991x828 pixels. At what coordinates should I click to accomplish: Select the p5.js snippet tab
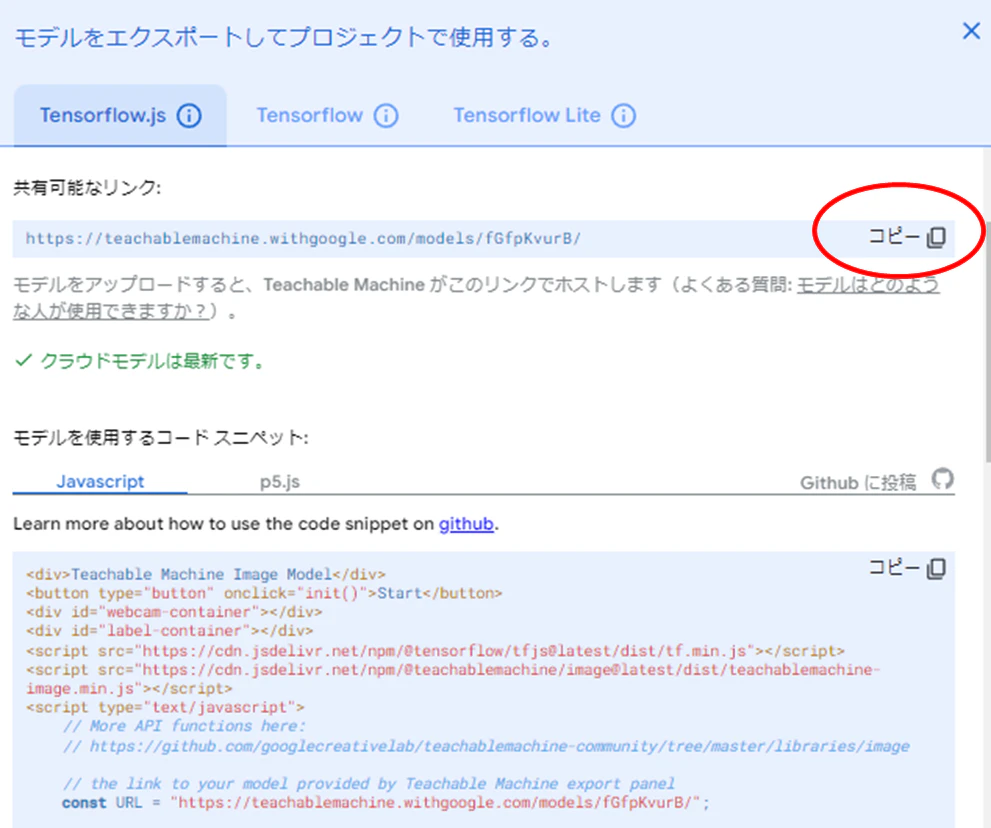coord(279,482)
